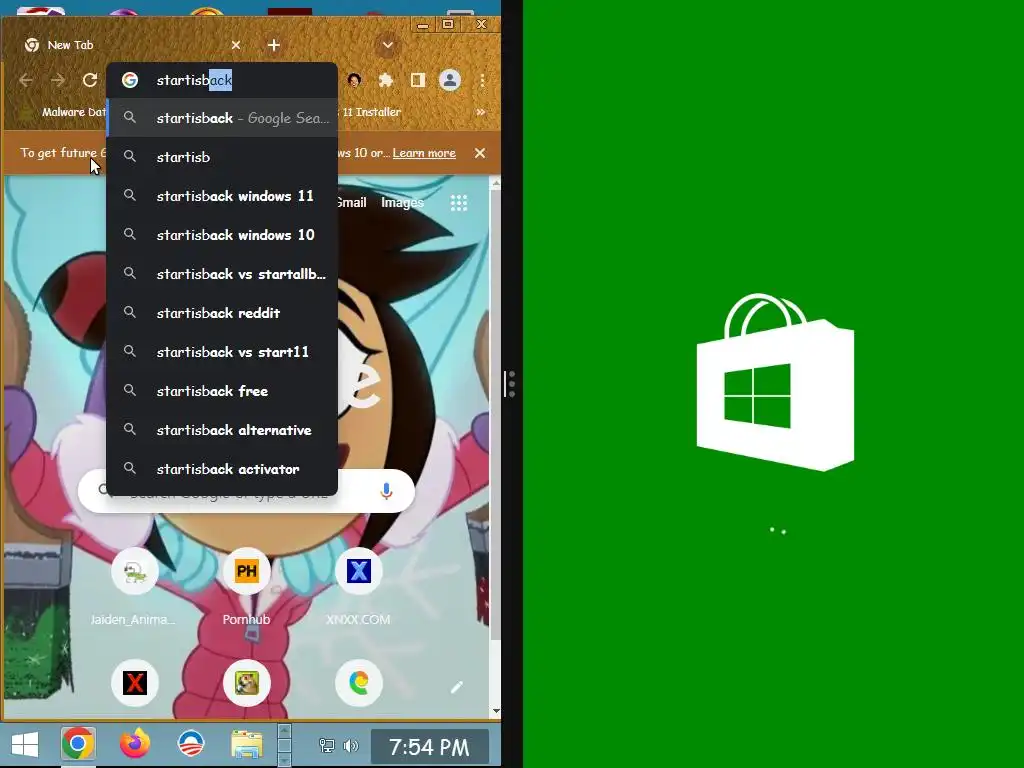
Task: Click the extension avatar icon in toolbar
Action: point(355,80)
